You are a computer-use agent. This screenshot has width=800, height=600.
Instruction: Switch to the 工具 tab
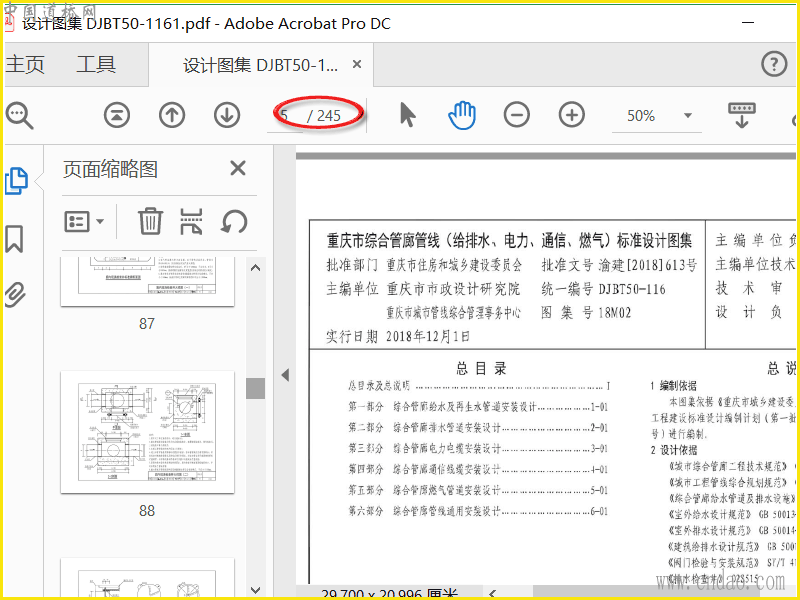tap(96, 65)
